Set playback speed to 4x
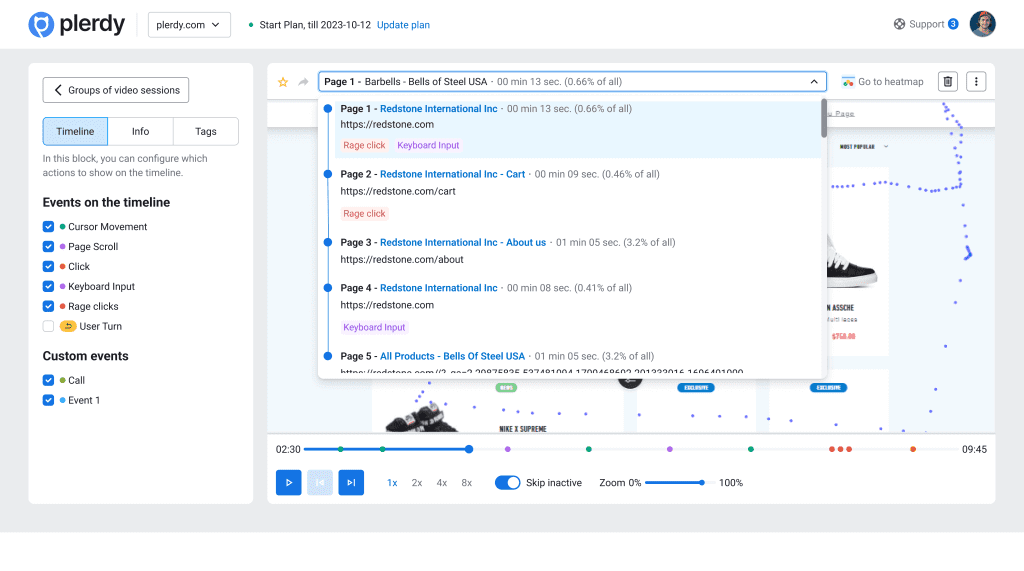 click(x=441, y=483)
